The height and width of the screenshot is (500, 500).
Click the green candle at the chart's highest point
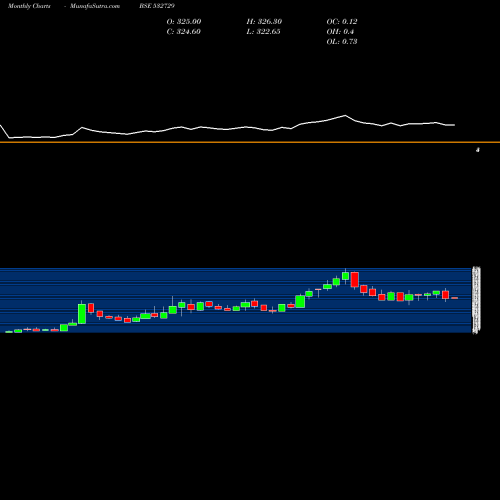[346, 276]
